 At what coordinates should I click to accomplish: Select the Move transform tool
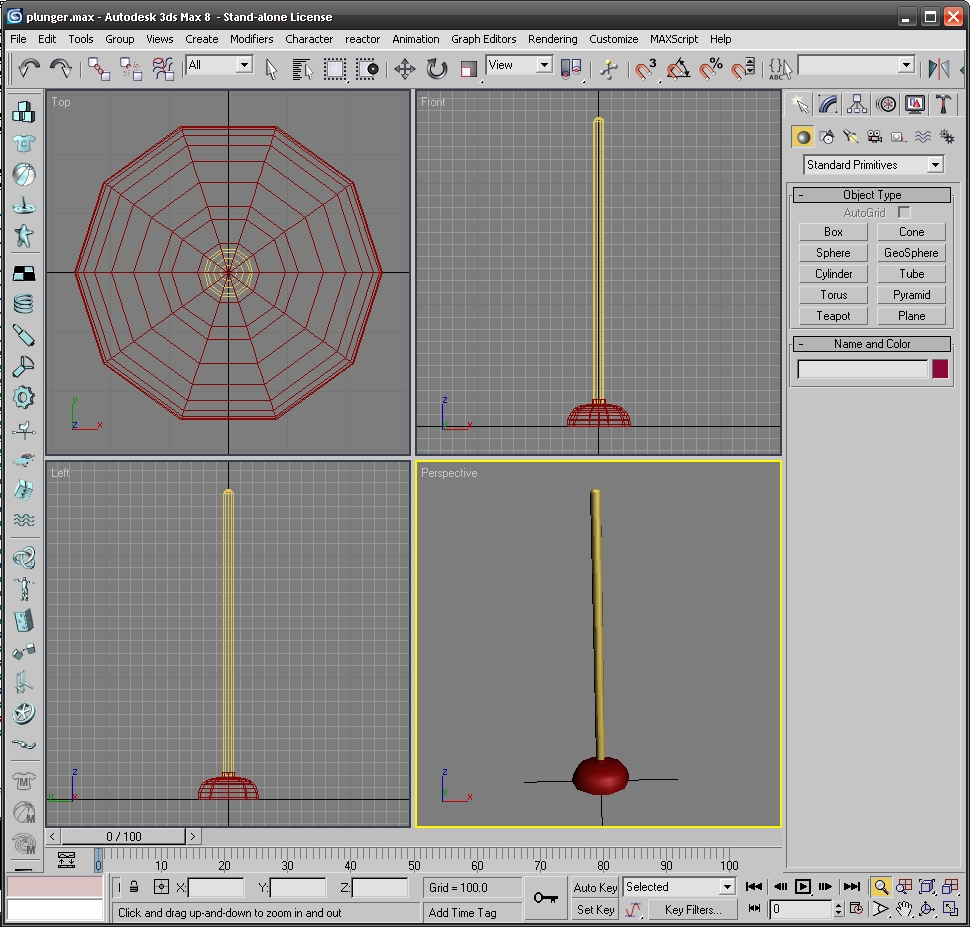[x=404, y=68]
